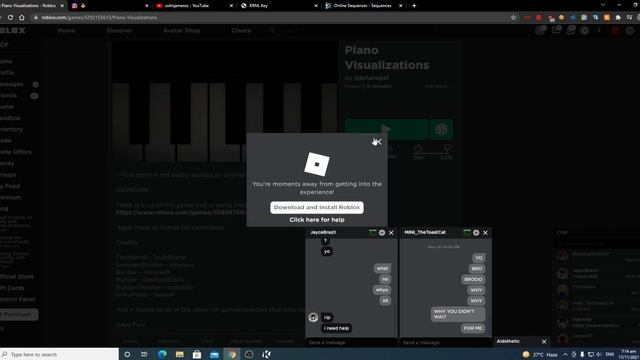The height and width of the screenshot is (360, 640).
Task: Close the Aidsthetic collapsed chat tab
Action: point(544,342)
